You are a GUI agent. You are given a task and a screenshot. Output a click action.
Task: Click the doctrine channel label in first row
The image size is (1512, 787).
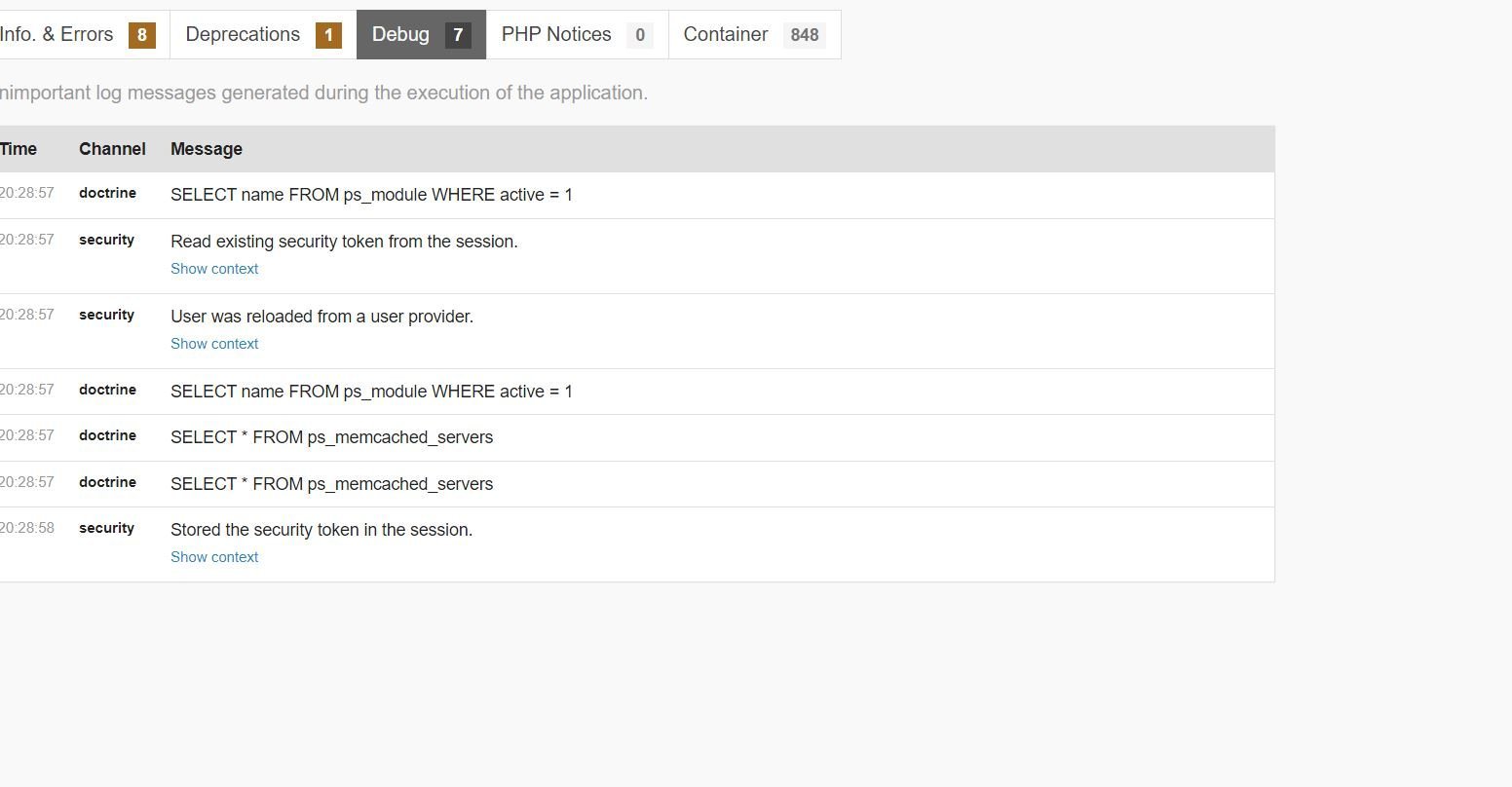(107, 193)
